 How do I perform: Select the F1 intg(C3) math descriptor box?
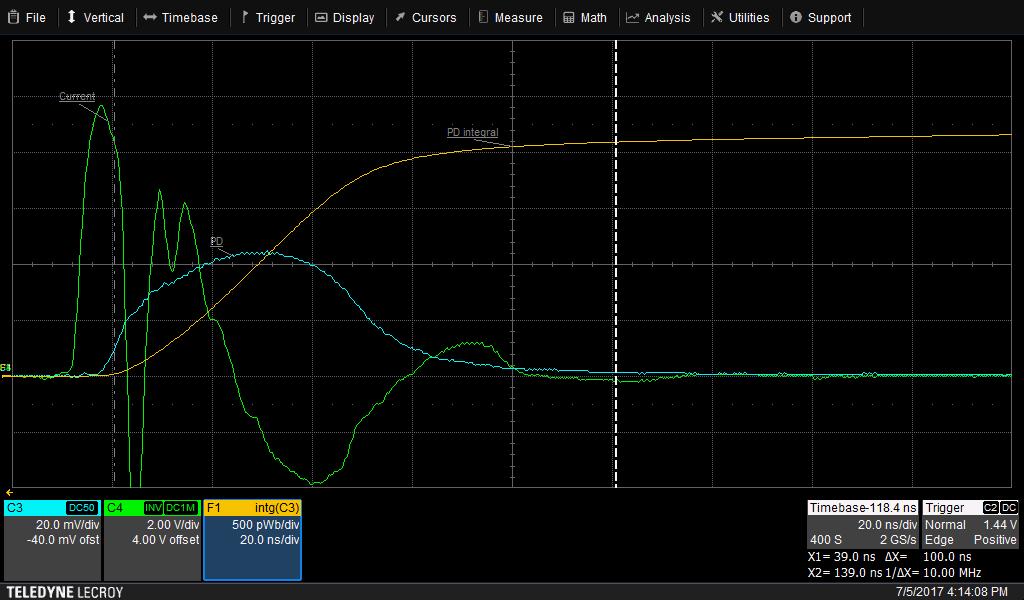252,540
